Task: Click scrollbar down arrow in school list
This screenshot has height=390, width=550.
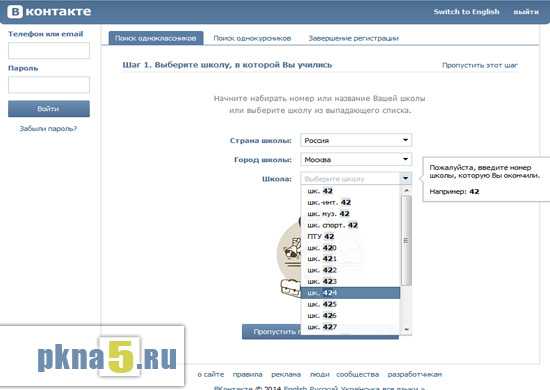Action: coord(406,329)
